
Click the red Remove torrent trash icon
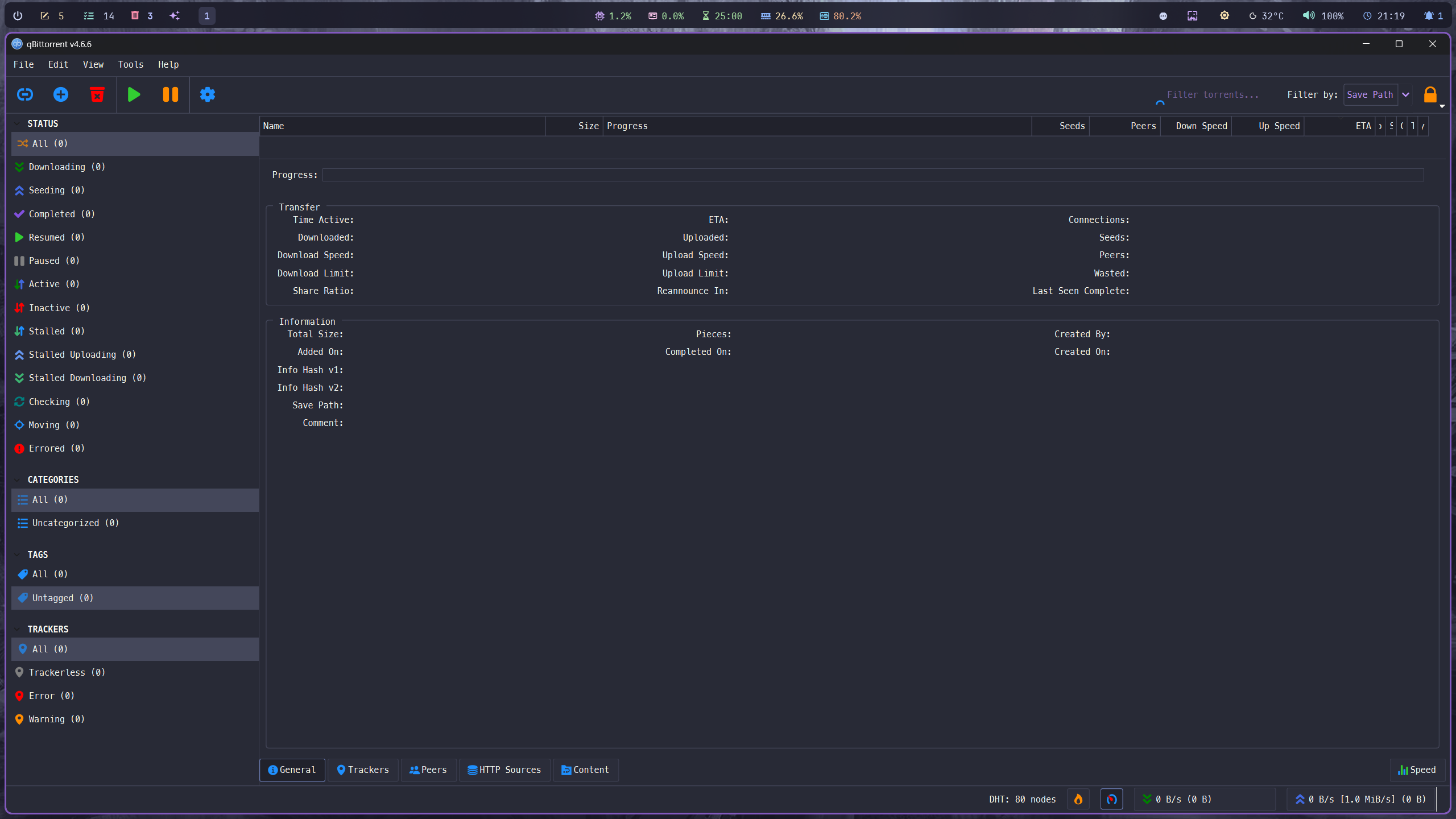(x=97, y=94)
